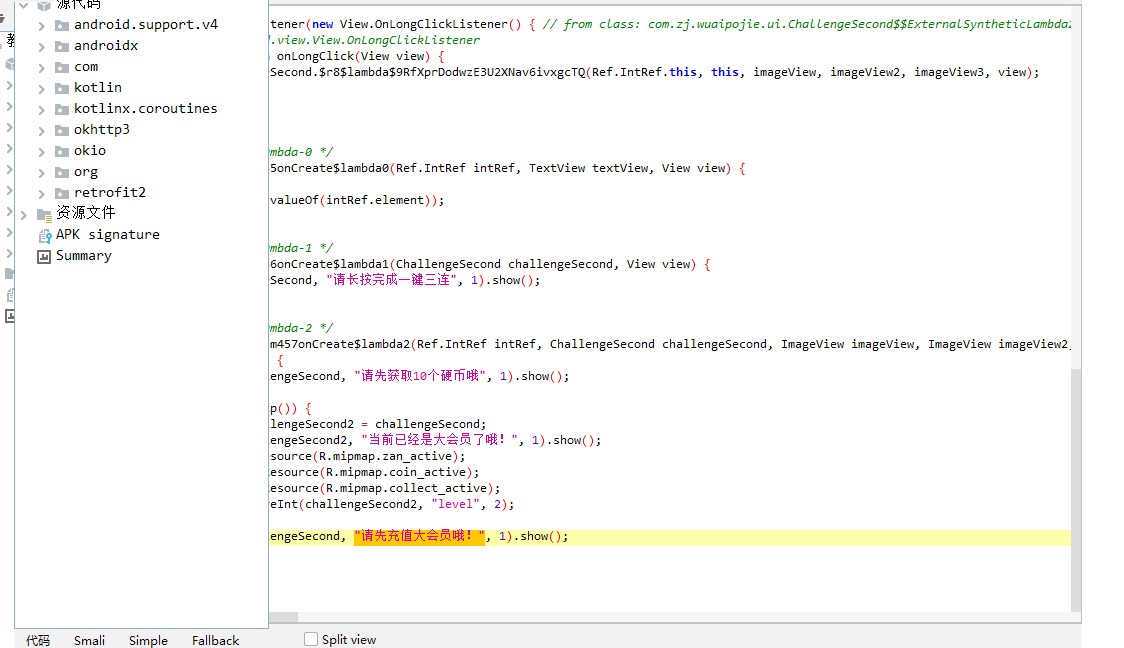The image size is (1124, 648).
Task: Click the okio package folder icon
Action: [x=62, y=151]
